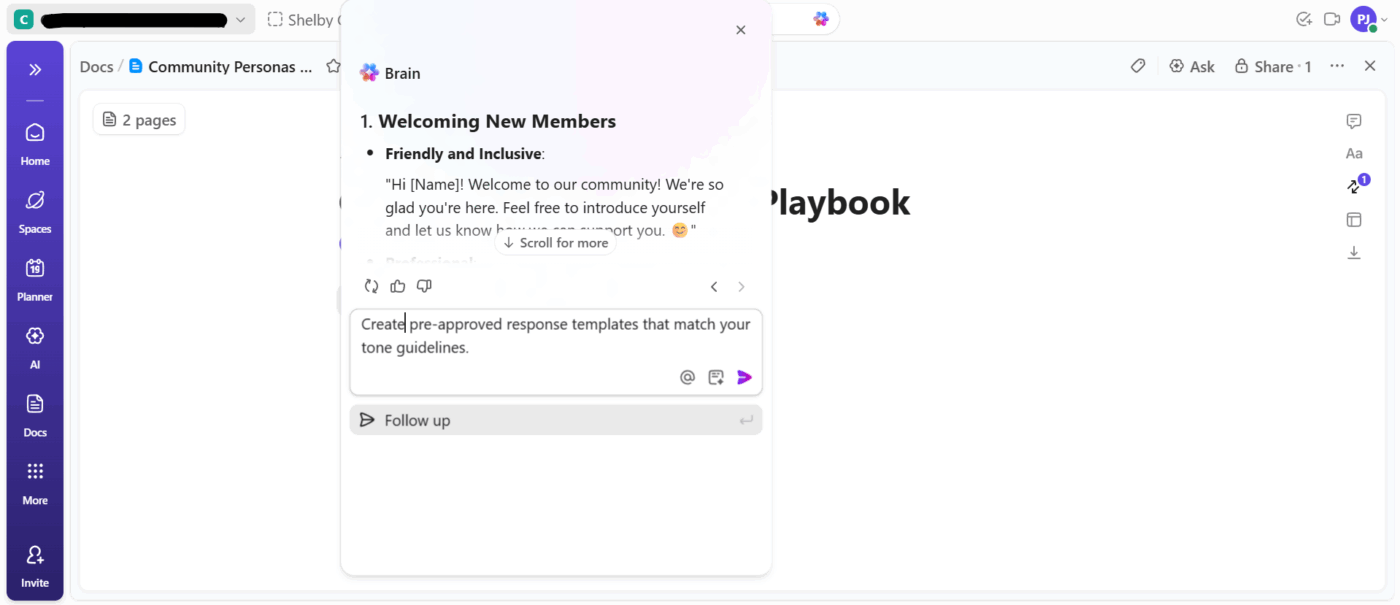Click the regenerate response icon
The height and width of the screenshot is (605, 1400).
pyautogui.click(x=371, y=286)
